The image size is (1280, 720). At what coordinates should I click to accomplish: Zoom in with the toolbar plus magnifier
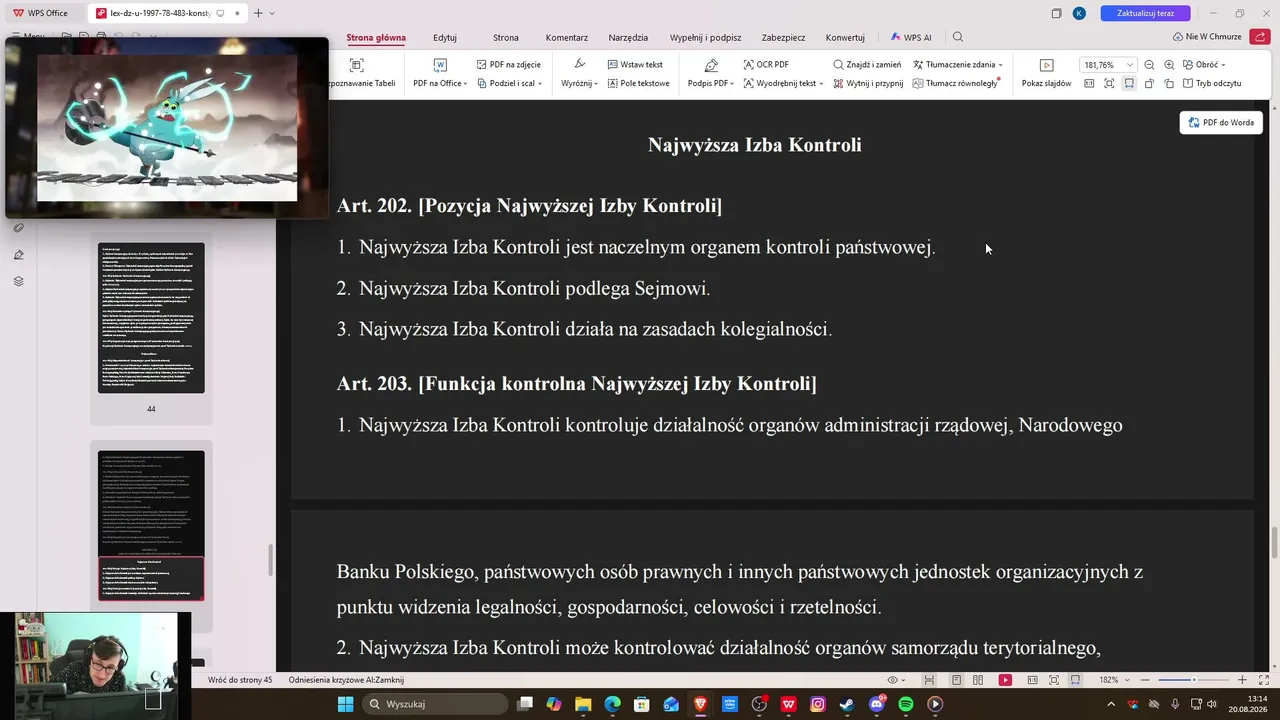pos(1169,65)
